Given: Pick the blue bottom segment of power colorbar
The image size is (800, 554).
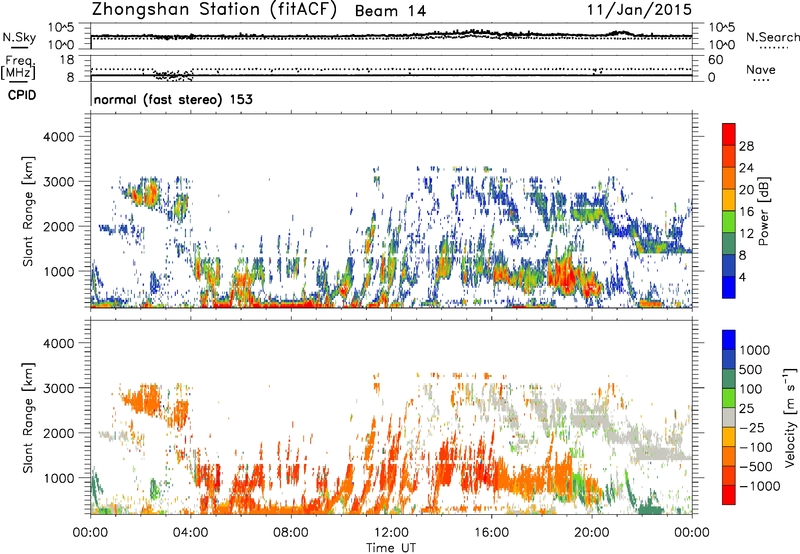Looking at the screenshot, I should (729, 287).
